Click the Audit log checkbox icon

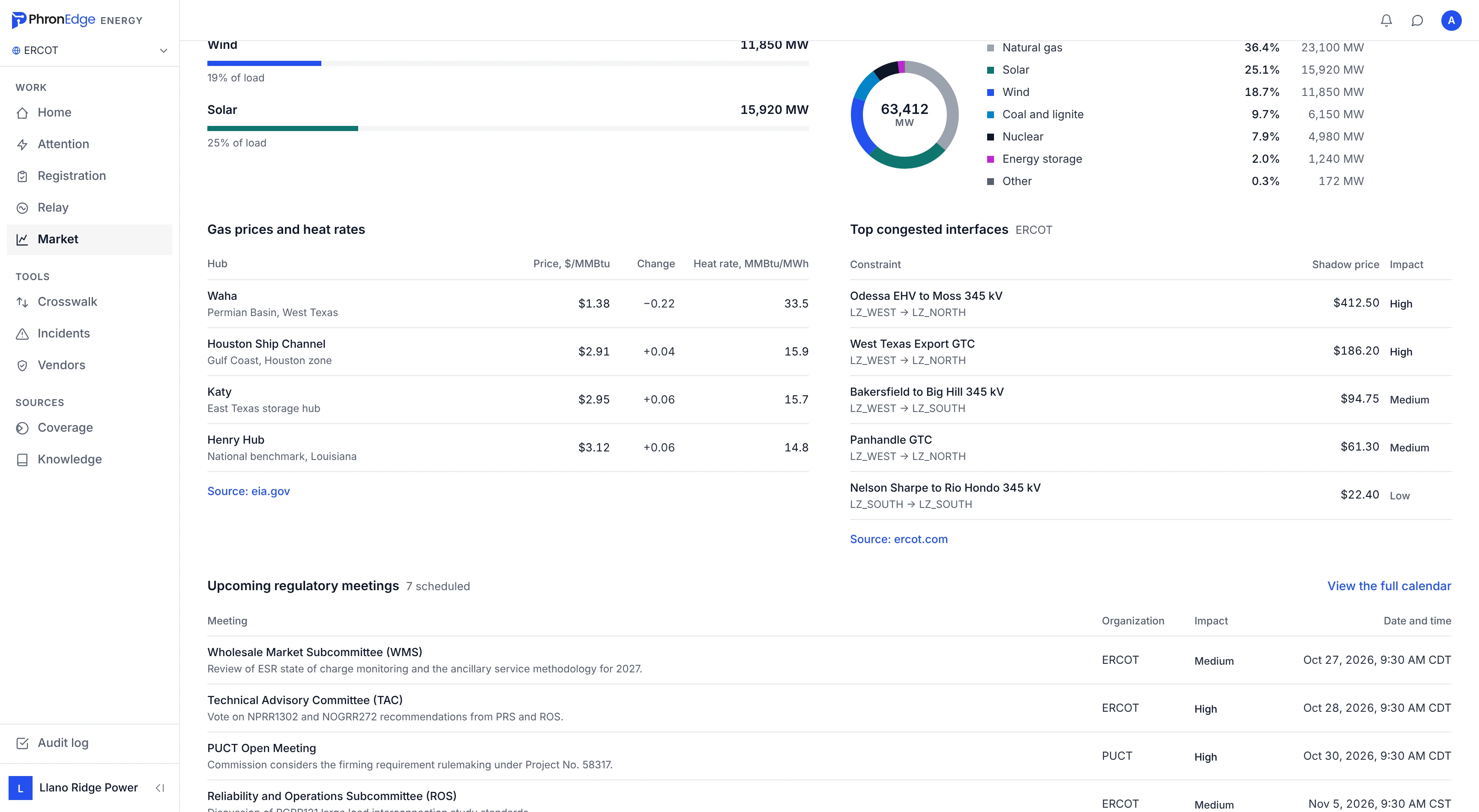pyautogui.click(x=22, y=743)
